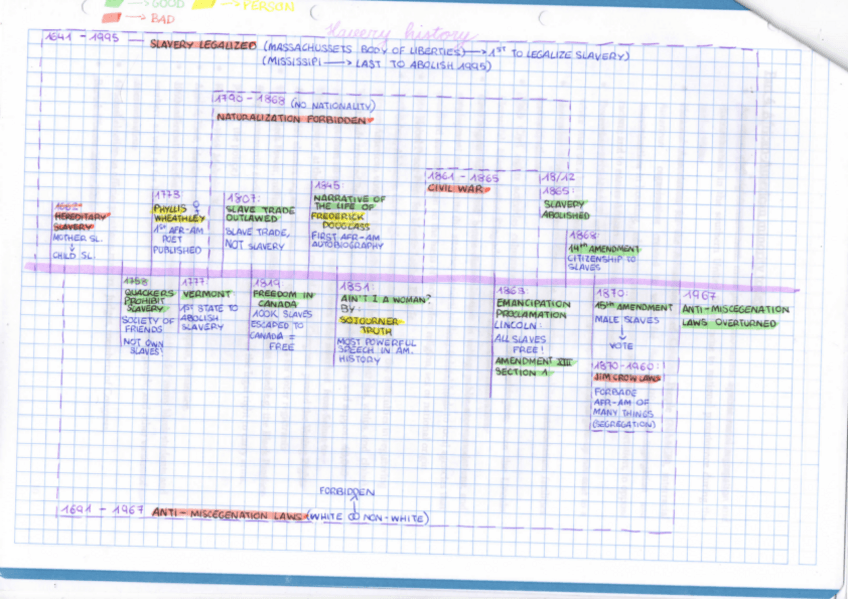This screenshot has width=848, height=599.
Task: Click "MISSISSIPI → LAST TO ABOLISH 1995" line
Action: coord(376,63)
